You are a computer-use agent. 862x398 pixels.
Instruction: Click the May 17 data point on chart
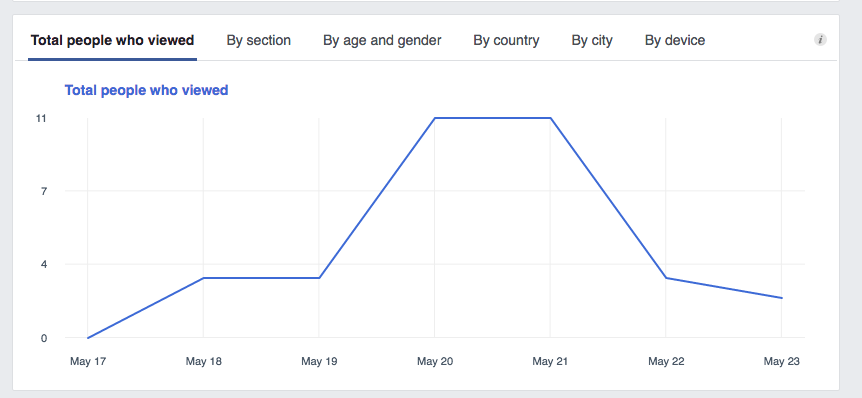[x=88, y=338]
